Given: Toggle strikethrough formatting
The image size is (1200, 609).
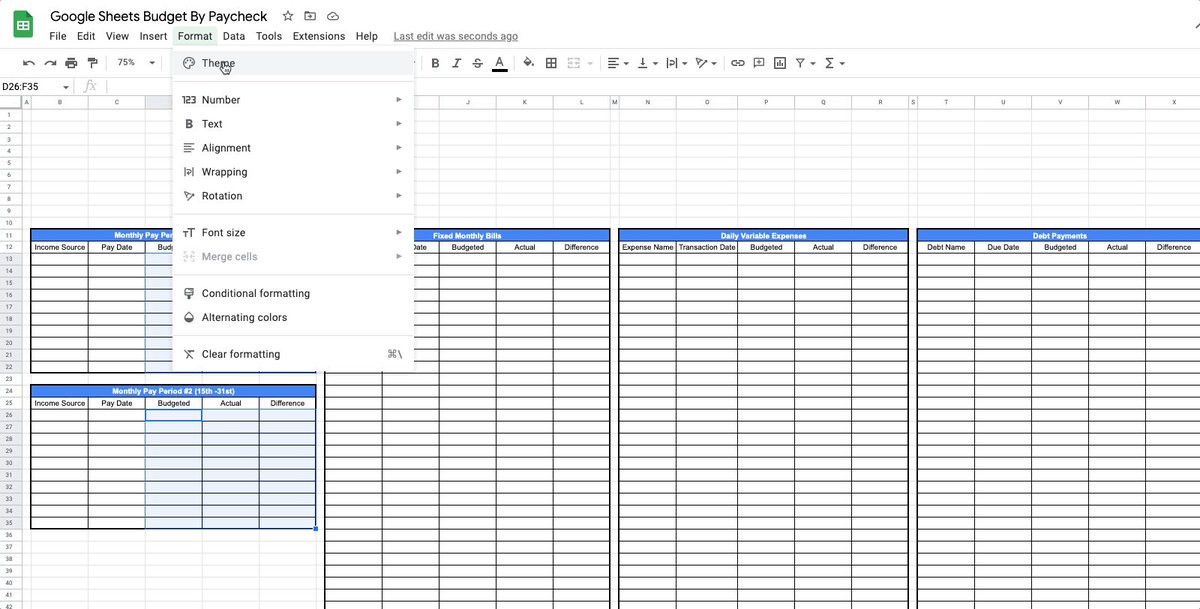Looking at the screenshot, I should point(477,63).
